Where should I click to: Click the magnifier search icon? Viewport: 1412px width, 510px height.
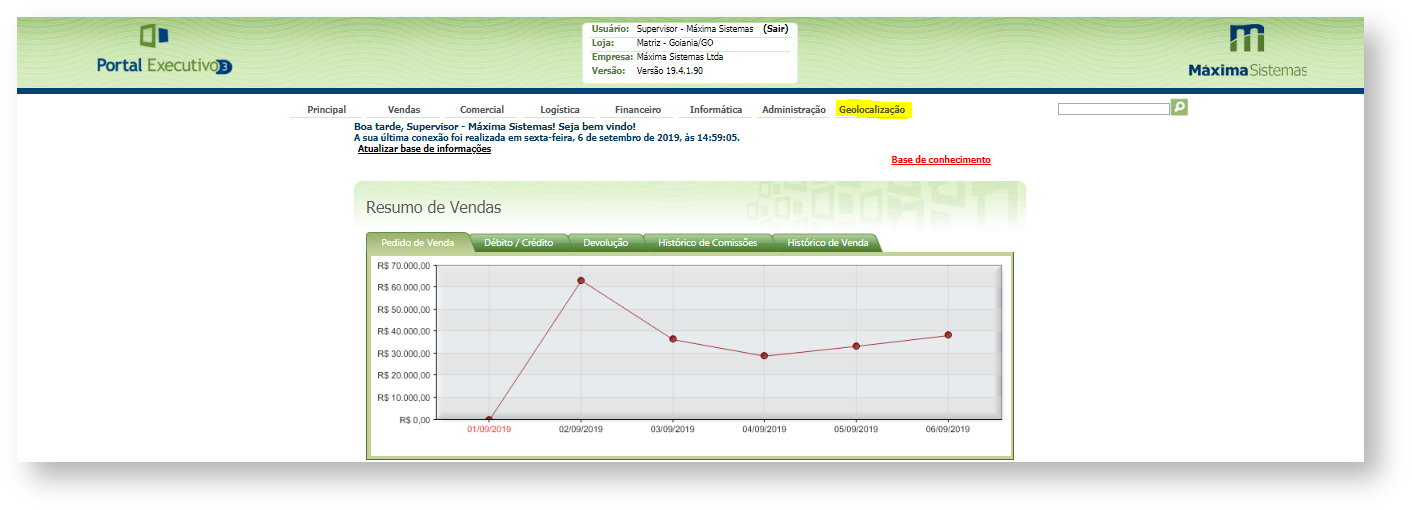pyautogui.click(x=1179, y=107)
